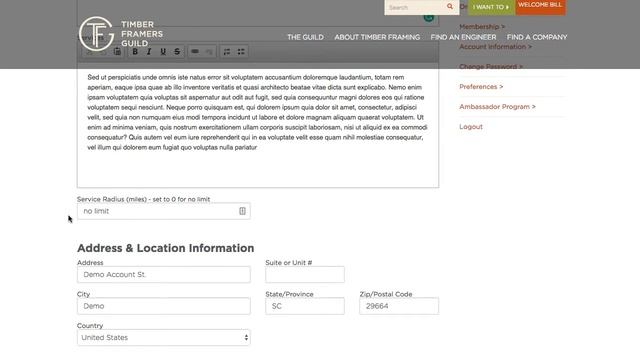640x360 pixels.
Task: Click the green Grammarly icon above the editor
Action: point(428,17)
